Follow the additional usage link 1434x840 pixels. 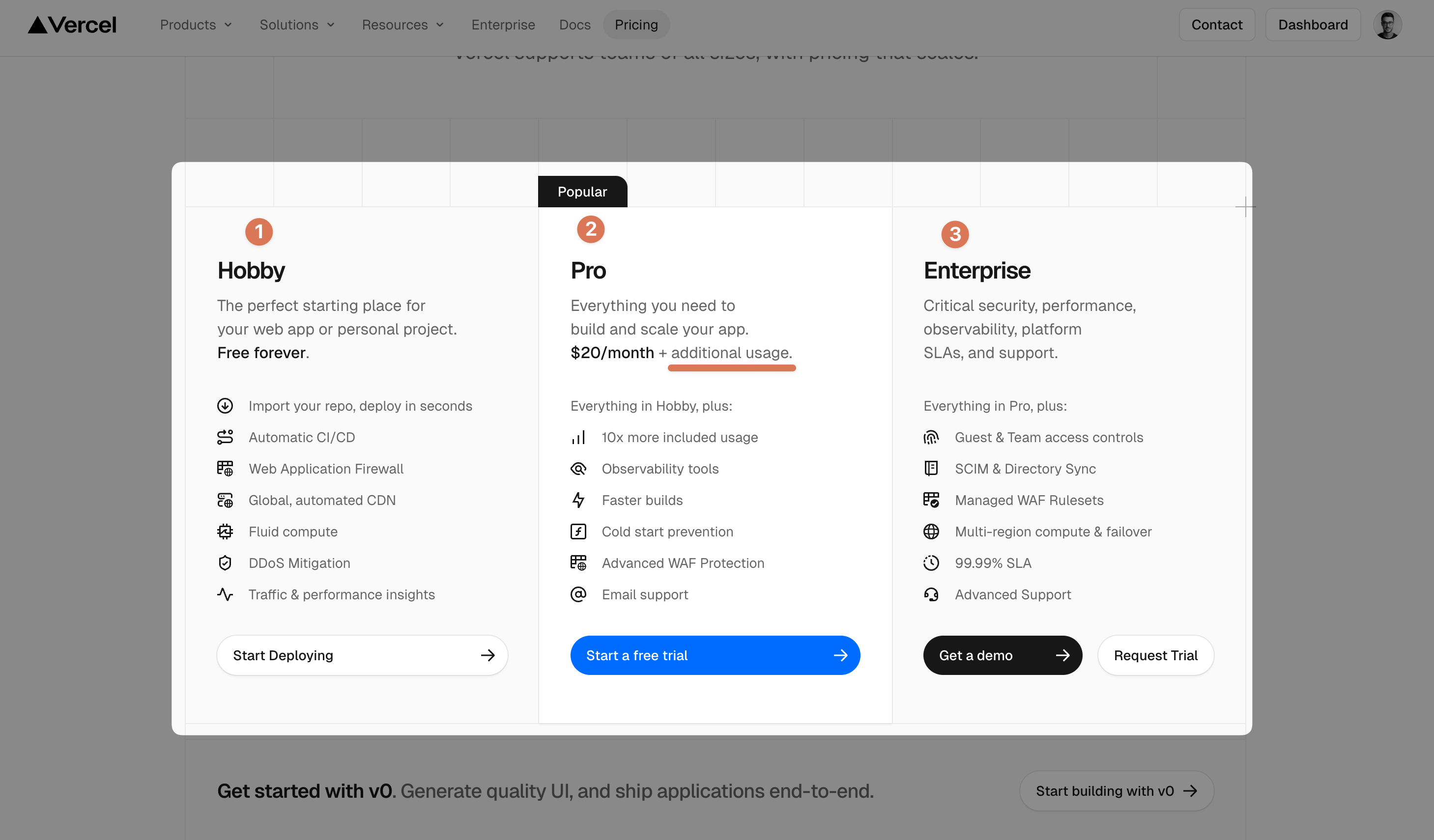coord(731,353)
